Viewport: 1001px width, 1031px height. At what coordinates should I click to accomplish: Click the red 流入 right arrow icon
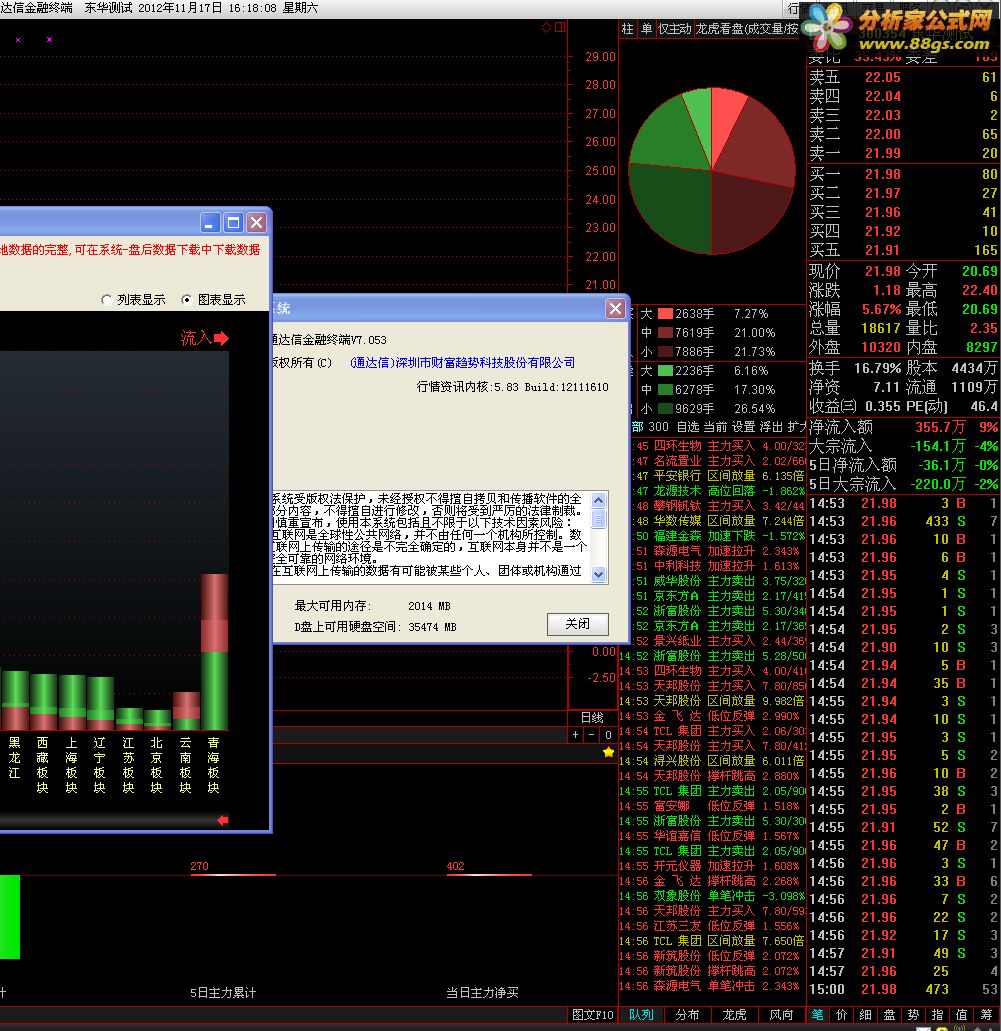tap(221, 338)
